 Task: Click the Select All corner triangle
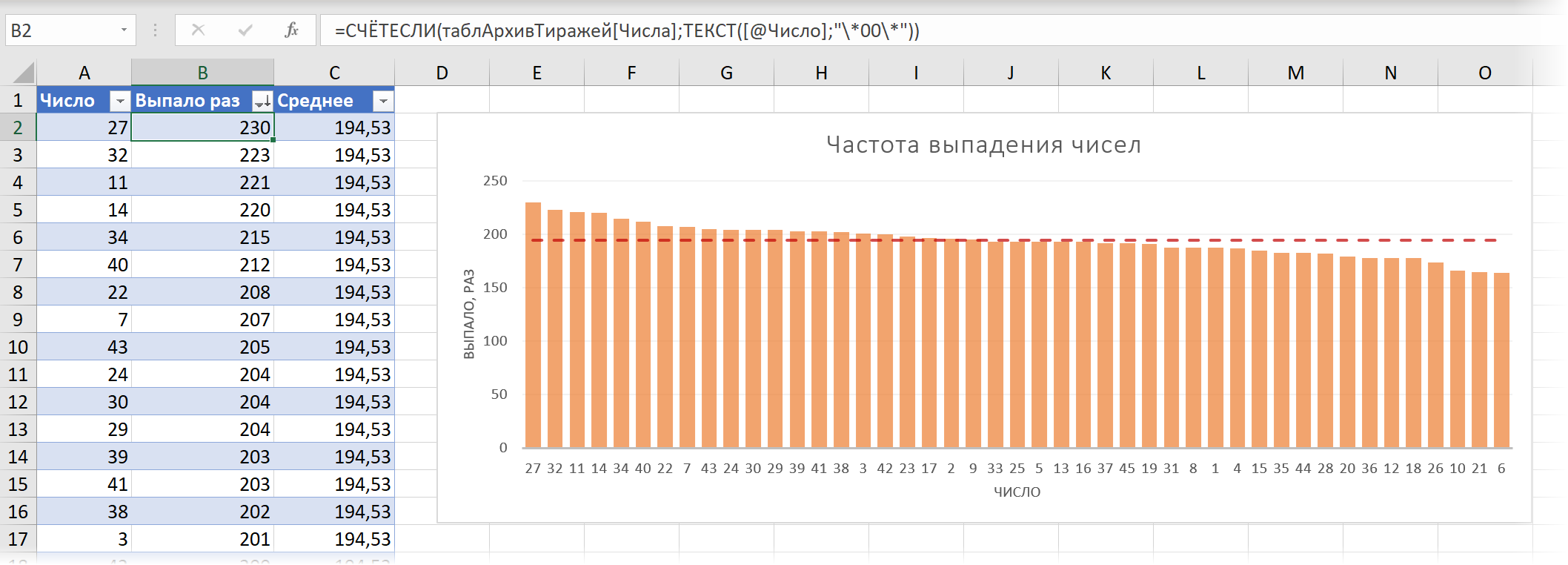tap(23, 73)
